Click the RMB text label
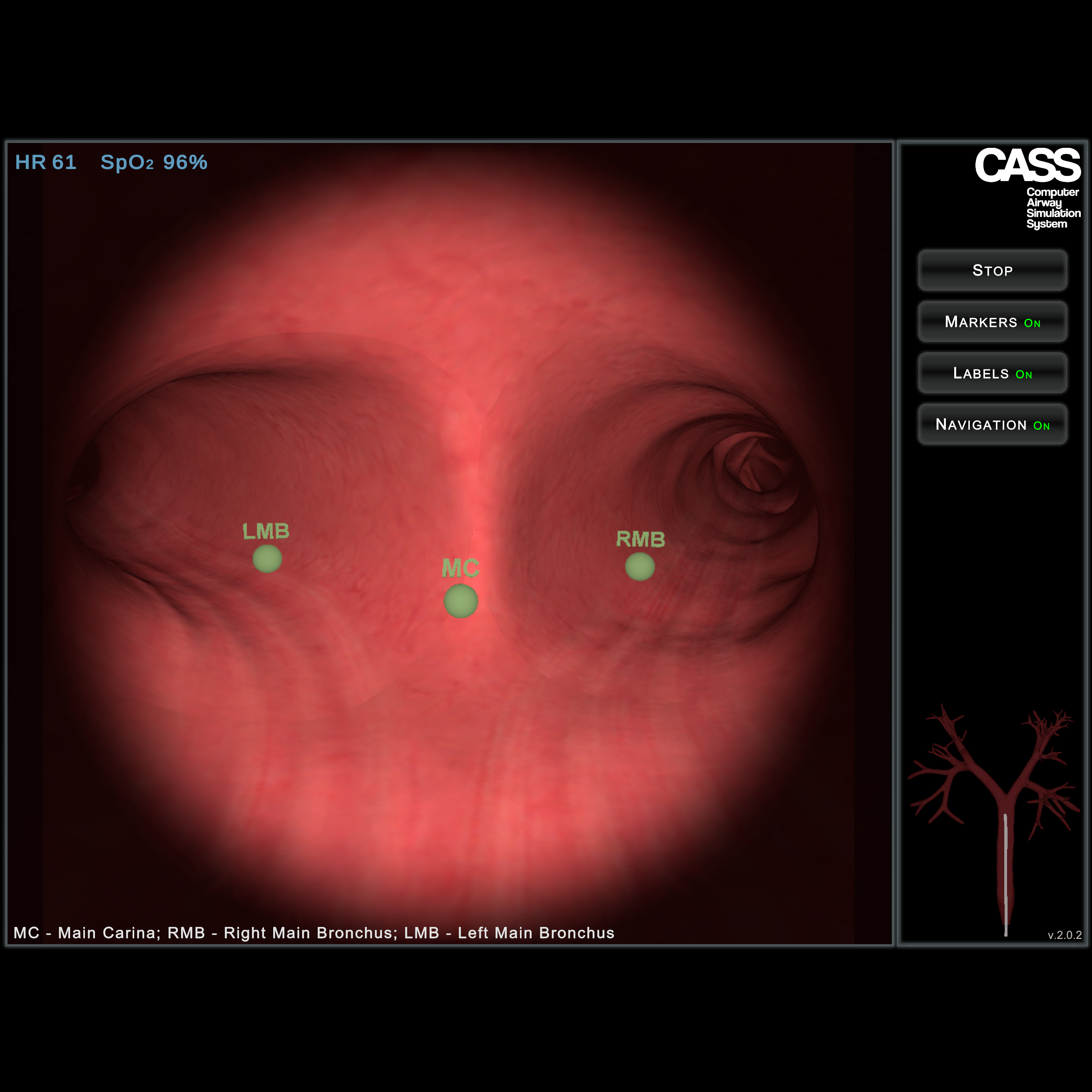 point(641,539)
